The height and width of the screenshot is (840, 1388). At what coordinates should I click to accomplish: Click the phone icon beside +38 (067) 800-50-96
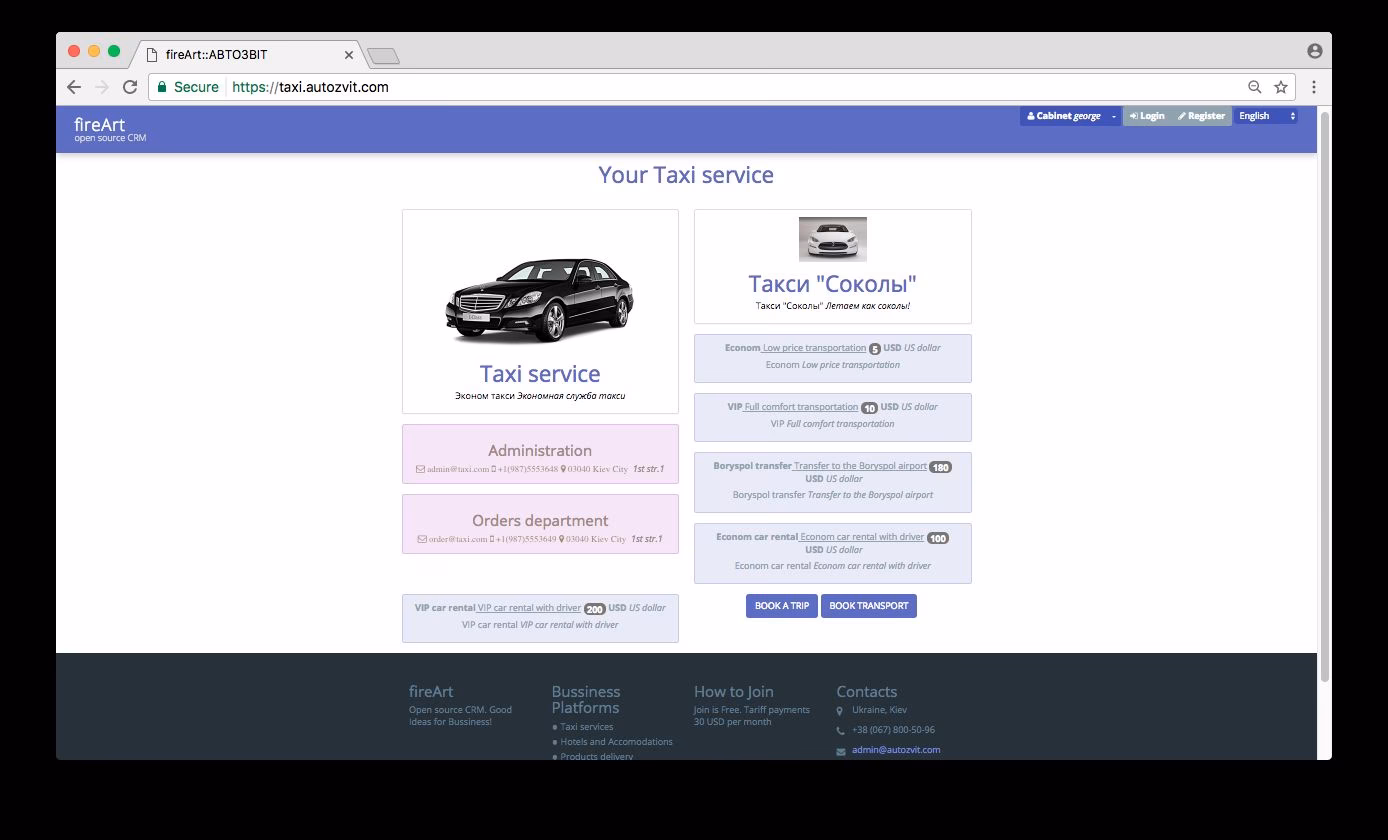pos(840,730)
